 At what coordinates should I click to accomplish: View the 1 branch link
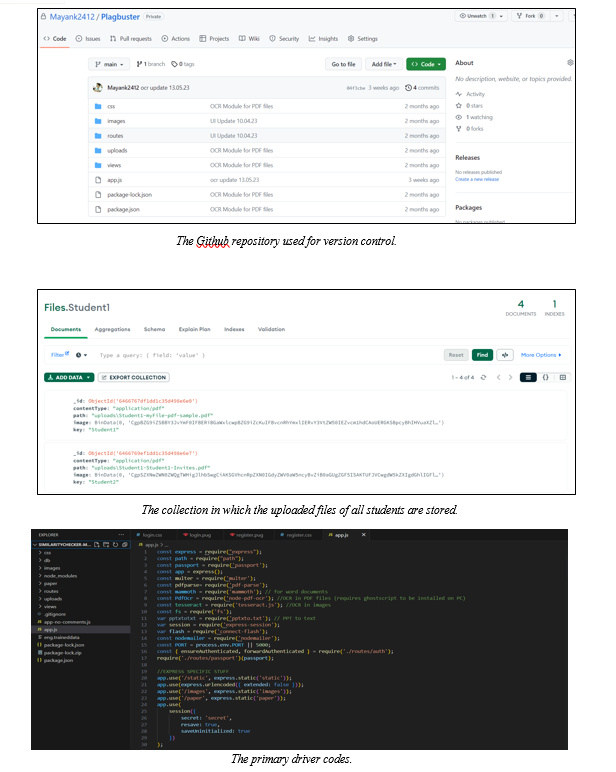151,64
